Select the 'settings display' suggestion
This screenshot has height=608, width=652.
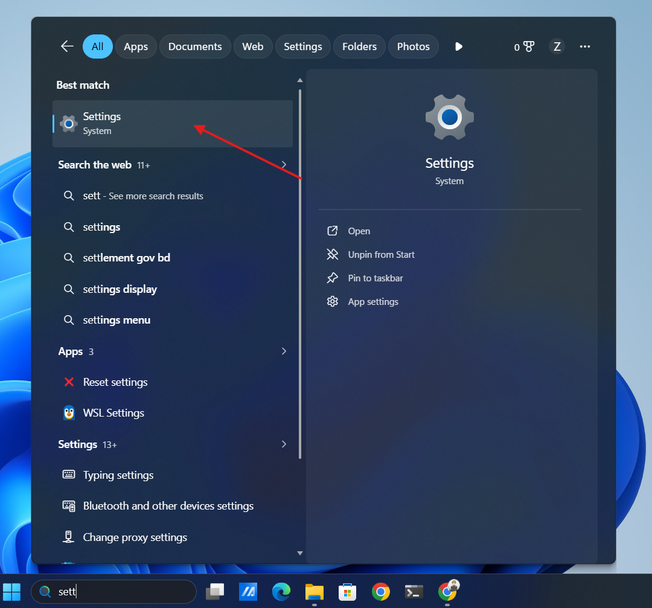(173, 289)
